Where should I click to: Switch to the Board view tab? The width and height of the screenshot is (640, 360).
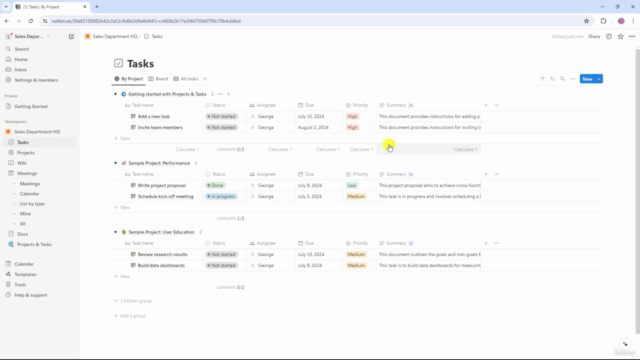pyautogui.click(x=158, y=79)
